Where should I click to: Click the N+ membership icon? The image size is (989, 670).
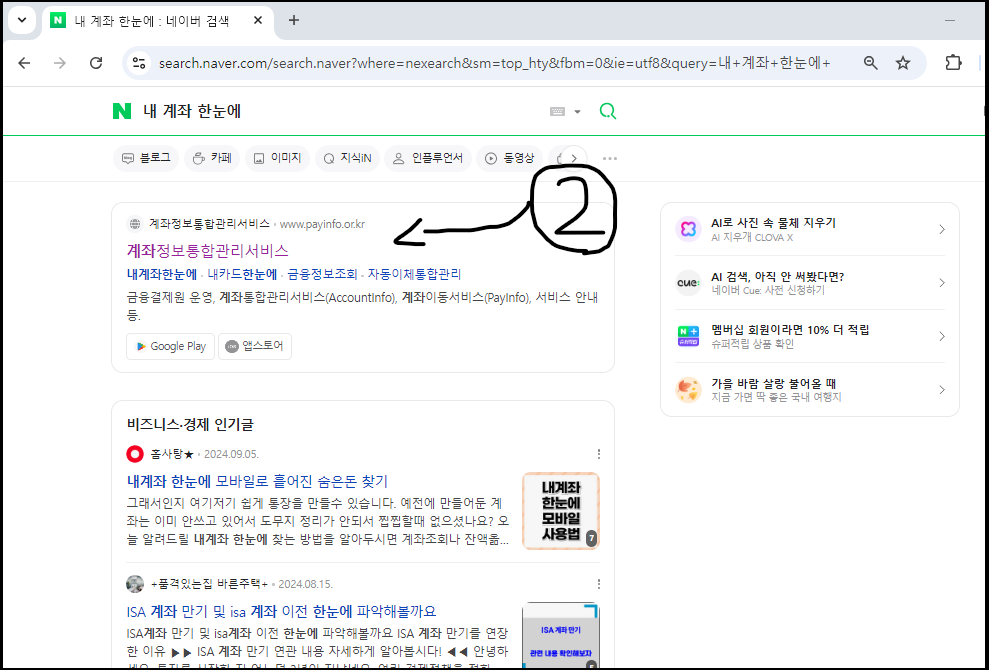point(688,336)
